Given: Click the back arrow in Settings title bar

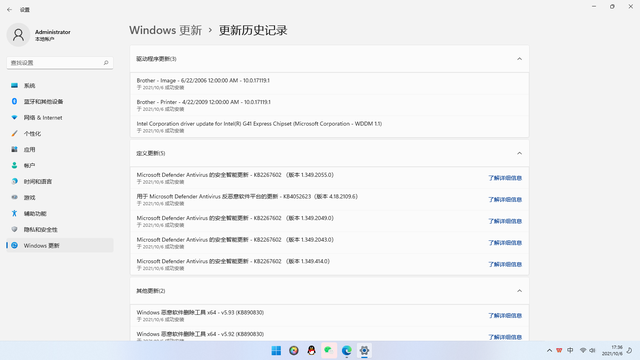Looking at the screenshot, I should pyautogui.click(x=9, y=9).
